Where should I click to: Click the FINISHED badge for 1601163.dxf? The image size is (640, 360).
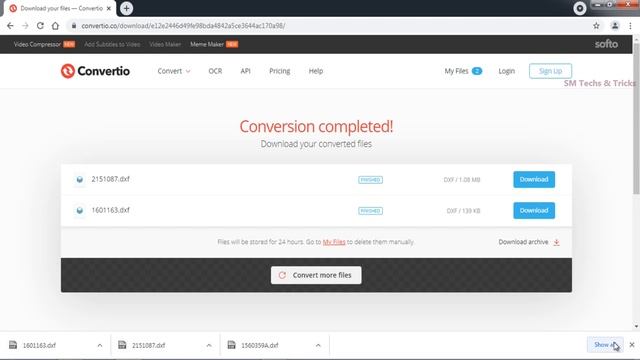click(x=370, y=211)
